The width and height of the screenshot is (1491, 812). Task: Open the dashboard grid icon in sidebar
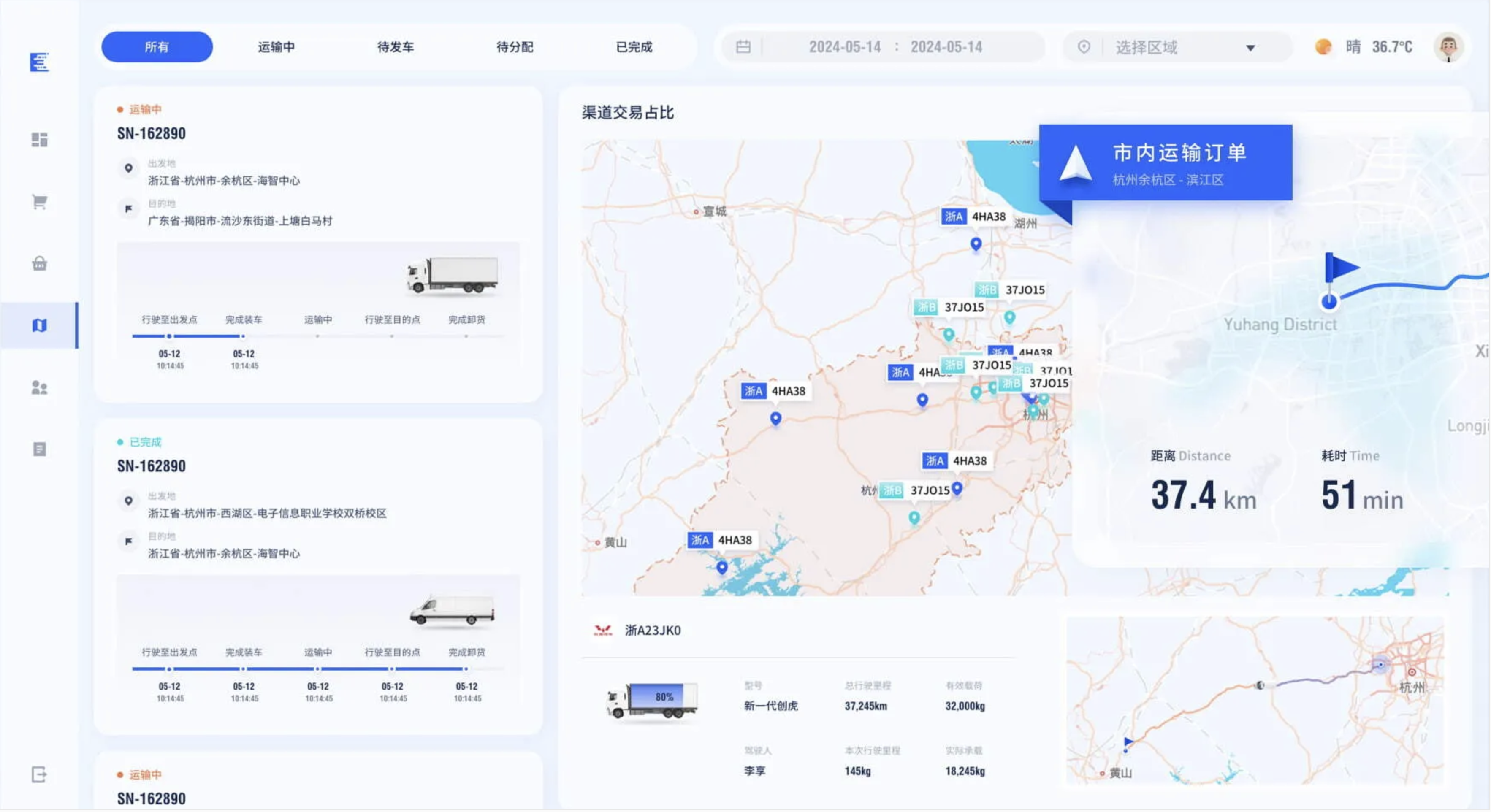click(x=39, y=139)
